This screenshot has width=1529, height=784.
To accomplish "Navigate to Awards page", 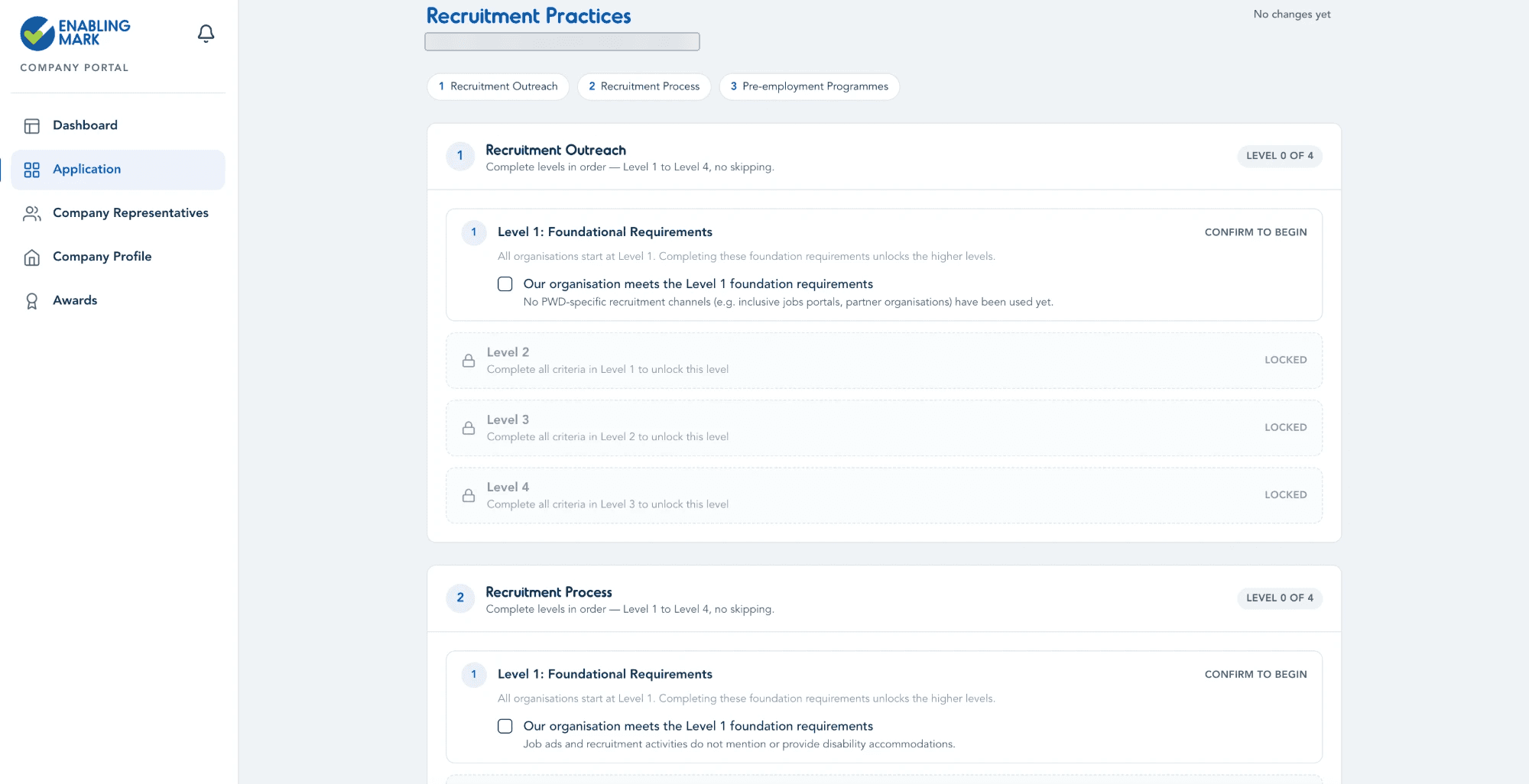I will [118, 300].
